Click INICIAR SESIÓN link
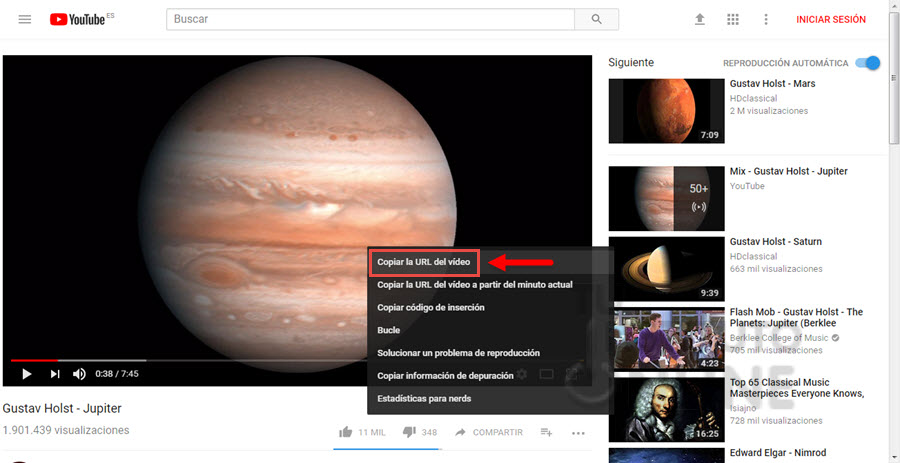Screen dimensions: 900x463 click(831, 20)
